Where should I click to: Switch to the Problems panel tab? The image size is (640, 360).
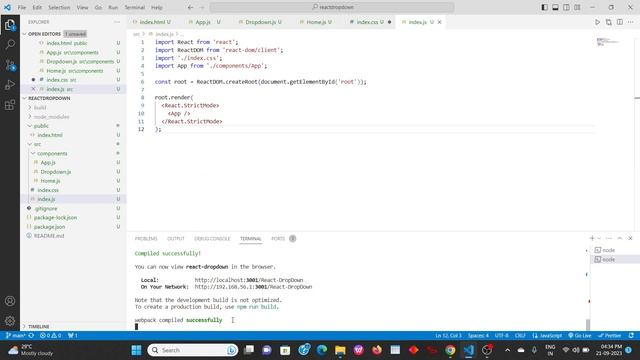coord(146,239)
